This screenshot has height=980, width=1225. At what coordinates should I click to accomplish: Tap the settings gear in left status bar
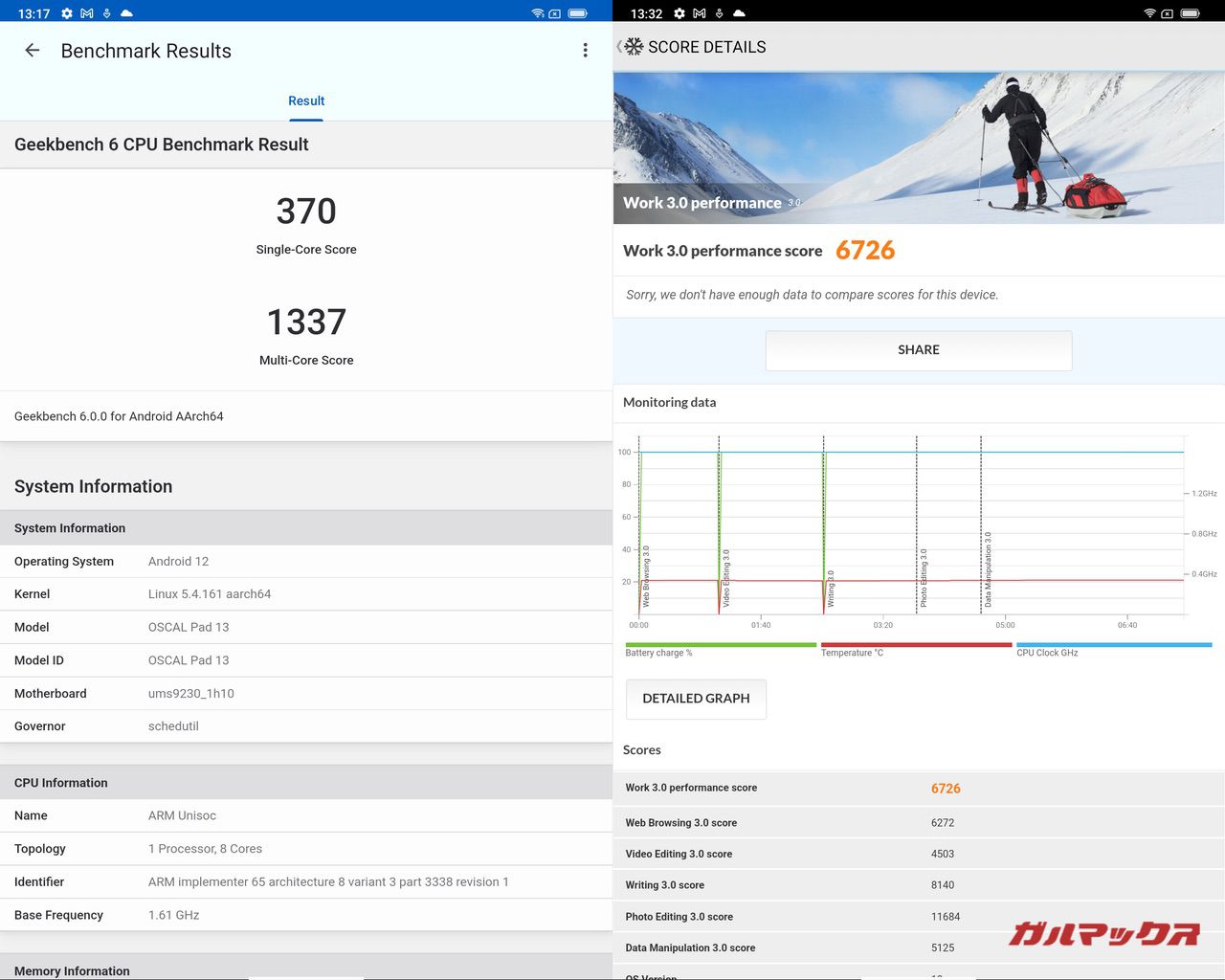[x=67, y=13]
